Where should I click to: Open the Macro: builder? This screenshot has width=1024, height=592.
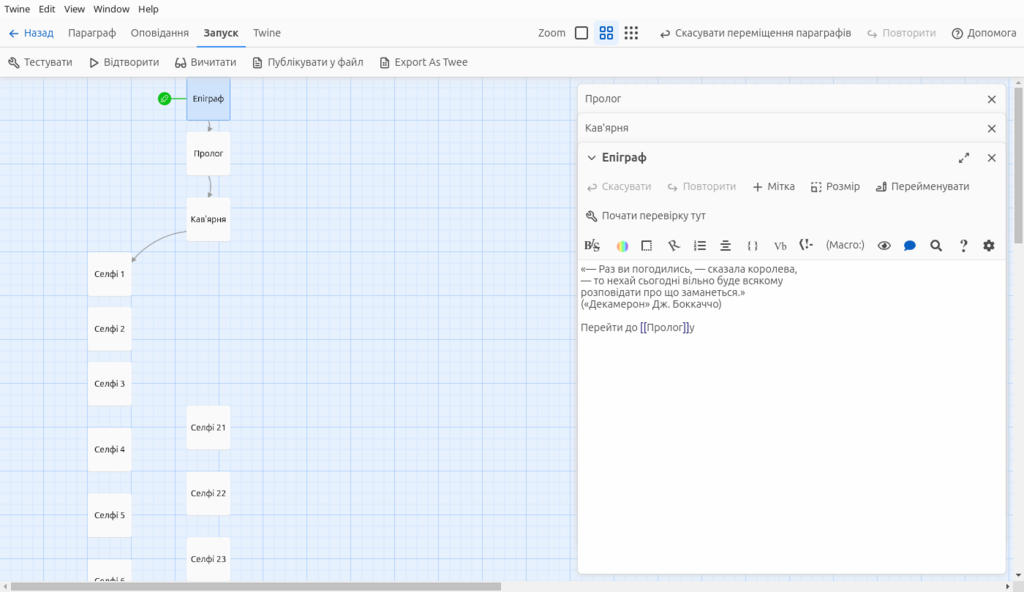844,245
